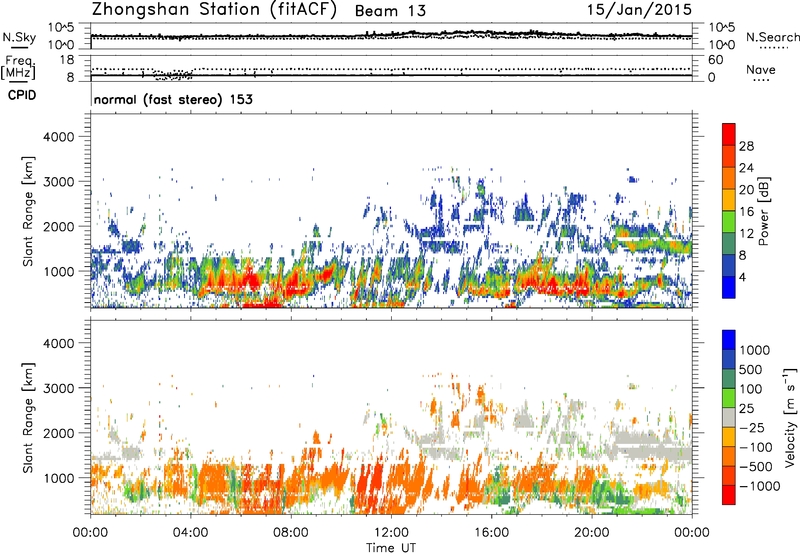This screenshot has width=800, height=554.
Task: Click the light green 25–100 velocity swatch
Action: (x=729, y=398)
